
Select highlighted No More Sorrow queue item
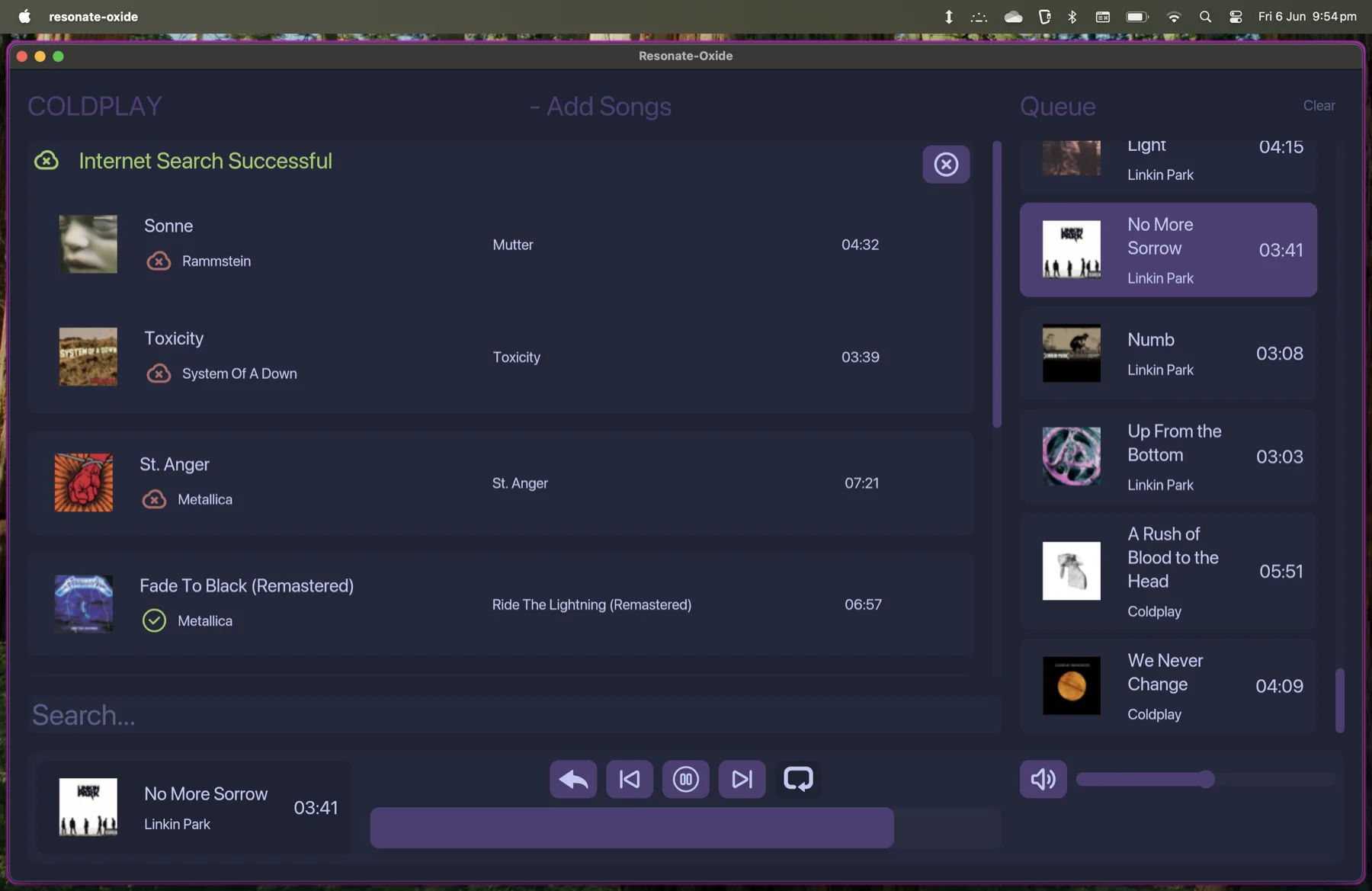coord(1168,250)
